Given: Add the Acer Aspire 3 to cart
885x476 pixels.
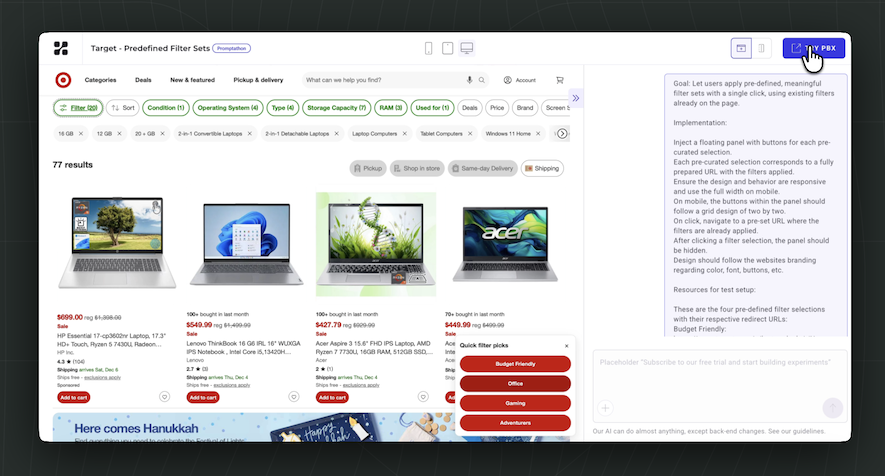Looking at the screenshot, I should [x=332, y=398].
